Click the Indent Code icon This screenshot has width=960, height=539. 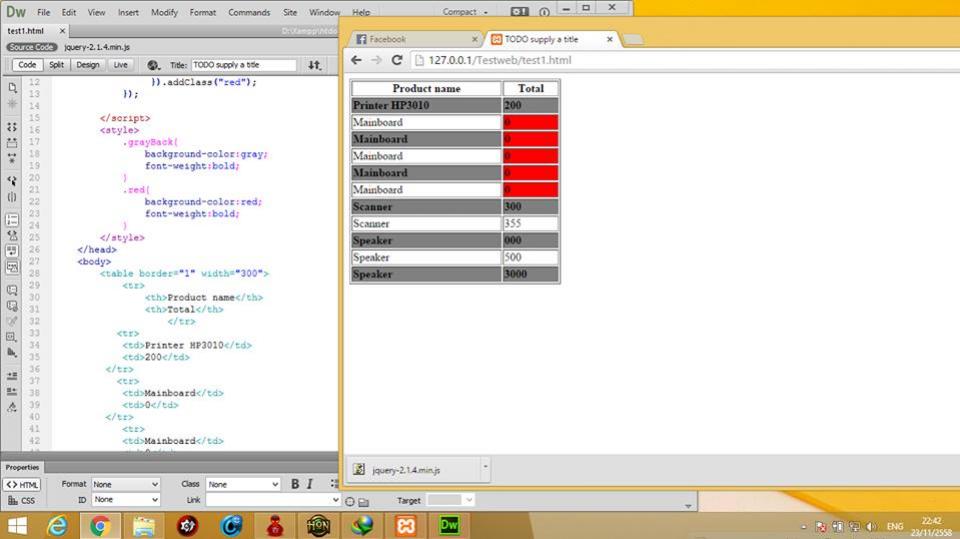coord(12,375)
